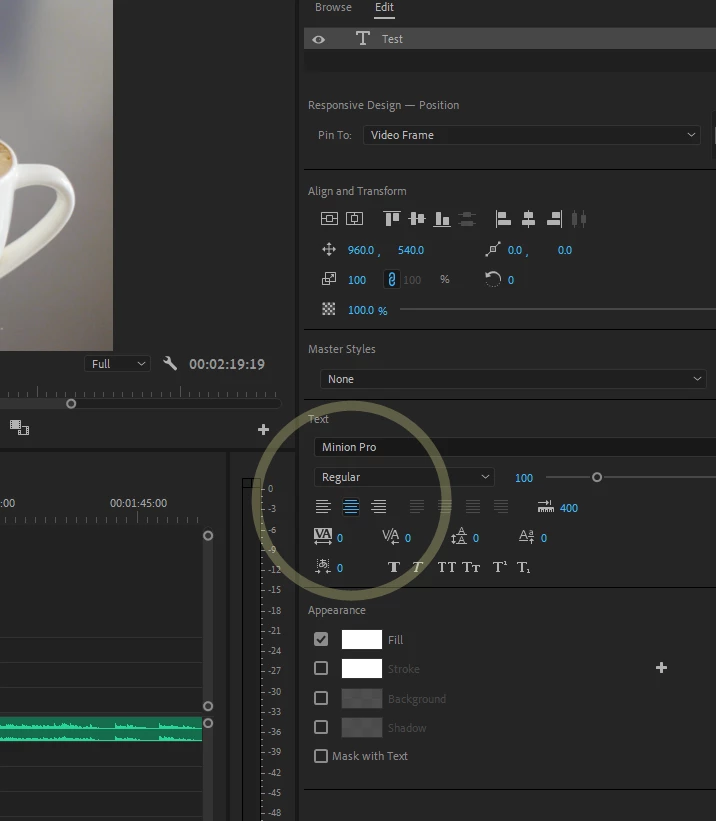This screenshot has height=821, width=716.
Task: Click the white Fill color swatch
Action: tap(362, 639)
